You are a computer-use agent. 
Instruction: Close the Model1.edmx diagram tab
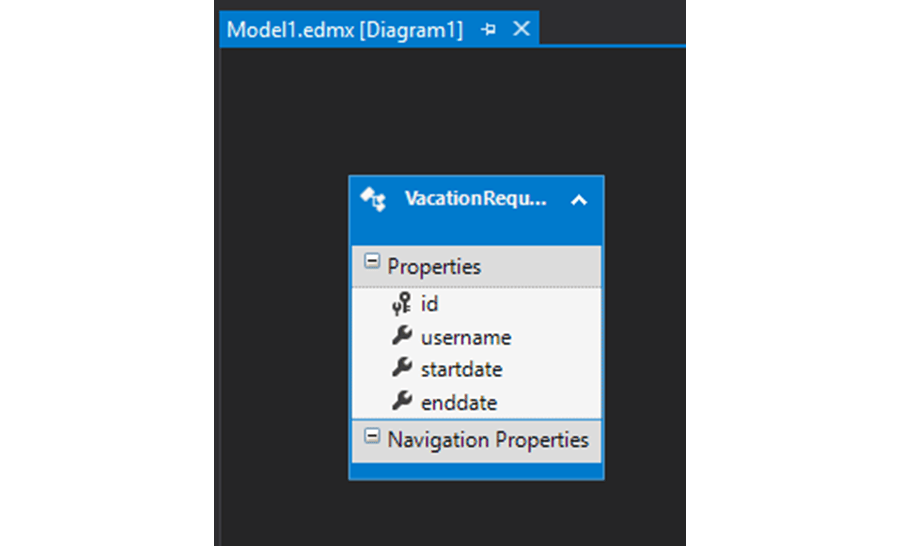[x=521, y=28]
